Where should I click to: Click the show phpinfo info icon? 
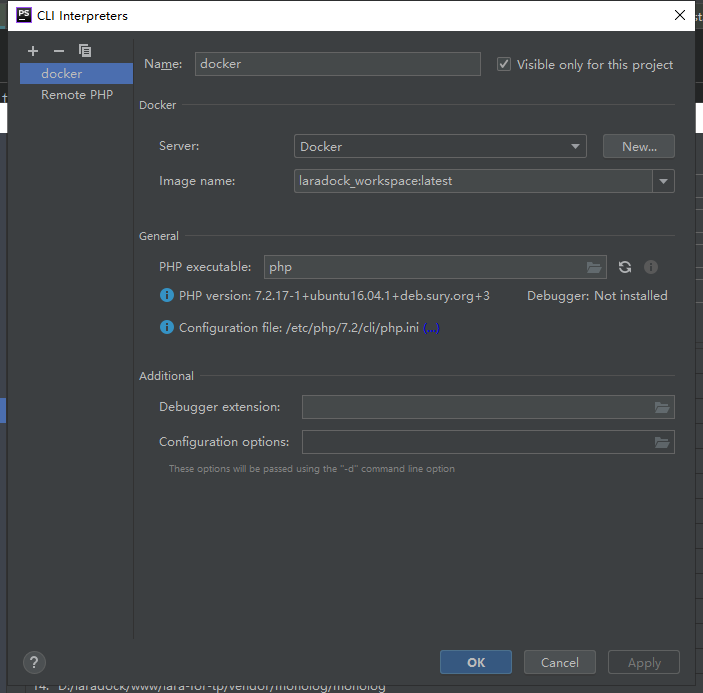[x=651, y=267]
